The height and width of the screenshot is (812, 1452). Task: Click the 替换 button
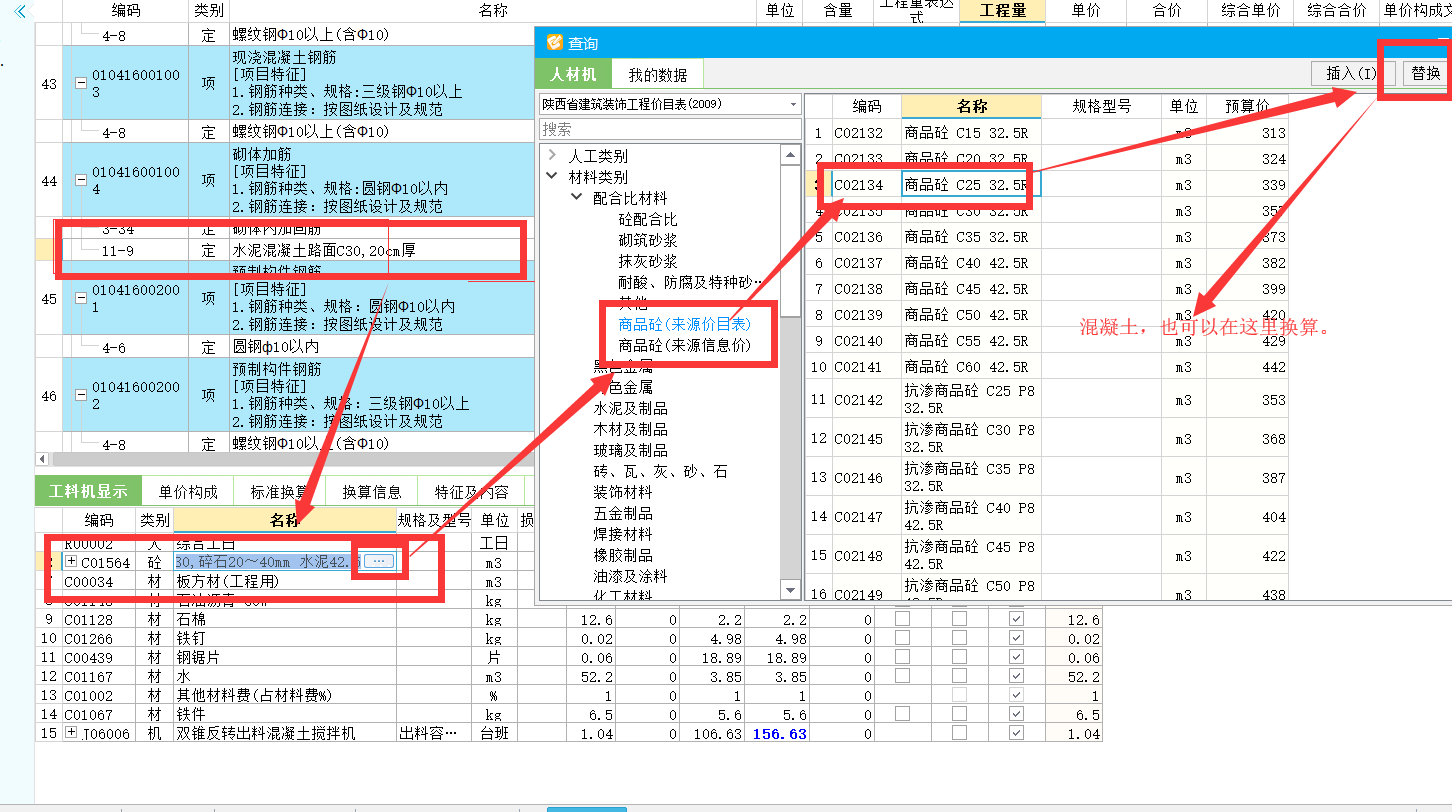[x=1425, y=73]
